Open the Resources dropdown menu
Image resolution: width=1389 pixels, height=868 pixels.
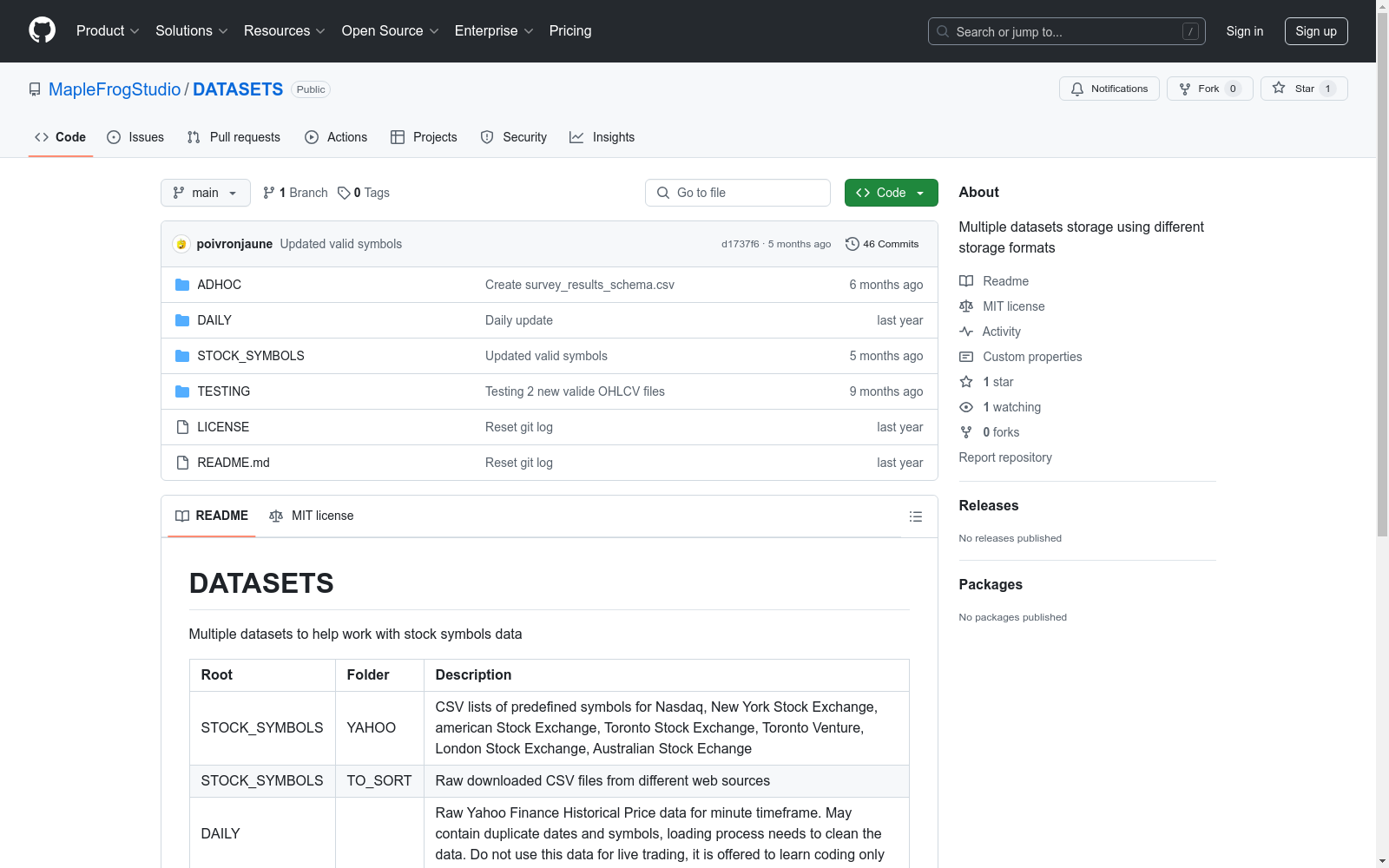(285, 31)
